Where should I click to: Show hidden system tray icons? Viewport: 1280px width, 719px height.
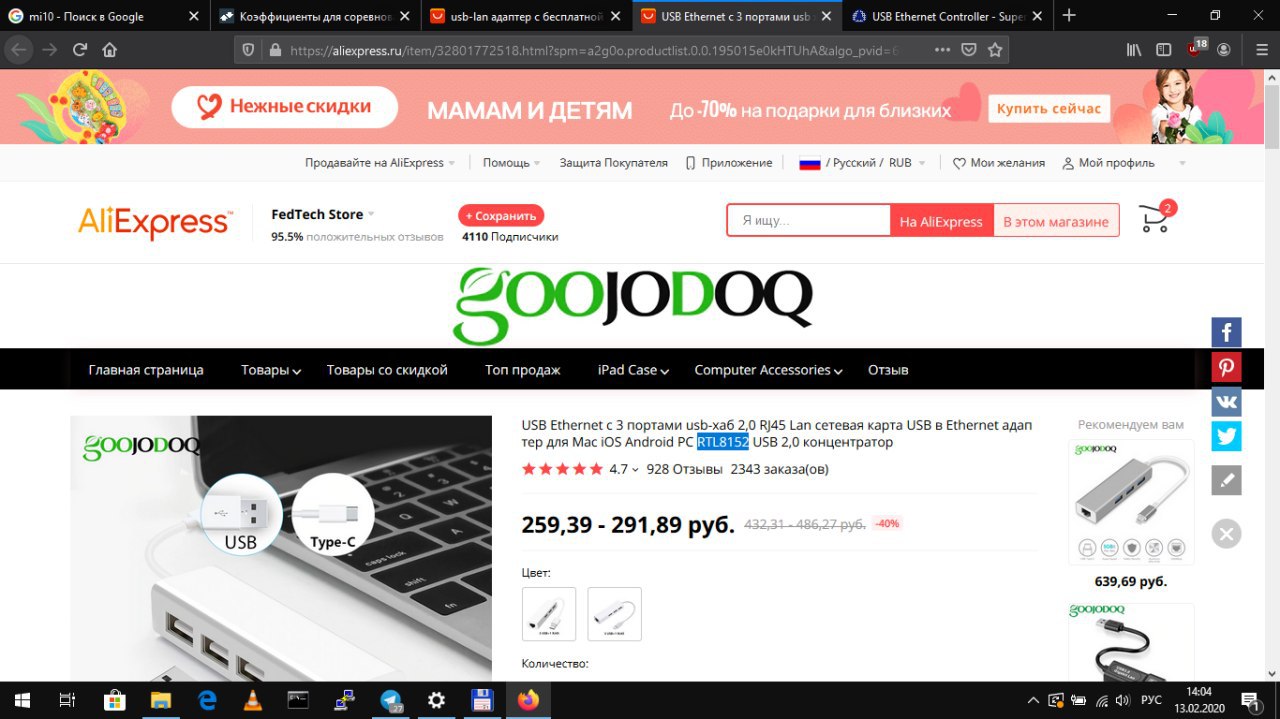[x=1033, y=700]
